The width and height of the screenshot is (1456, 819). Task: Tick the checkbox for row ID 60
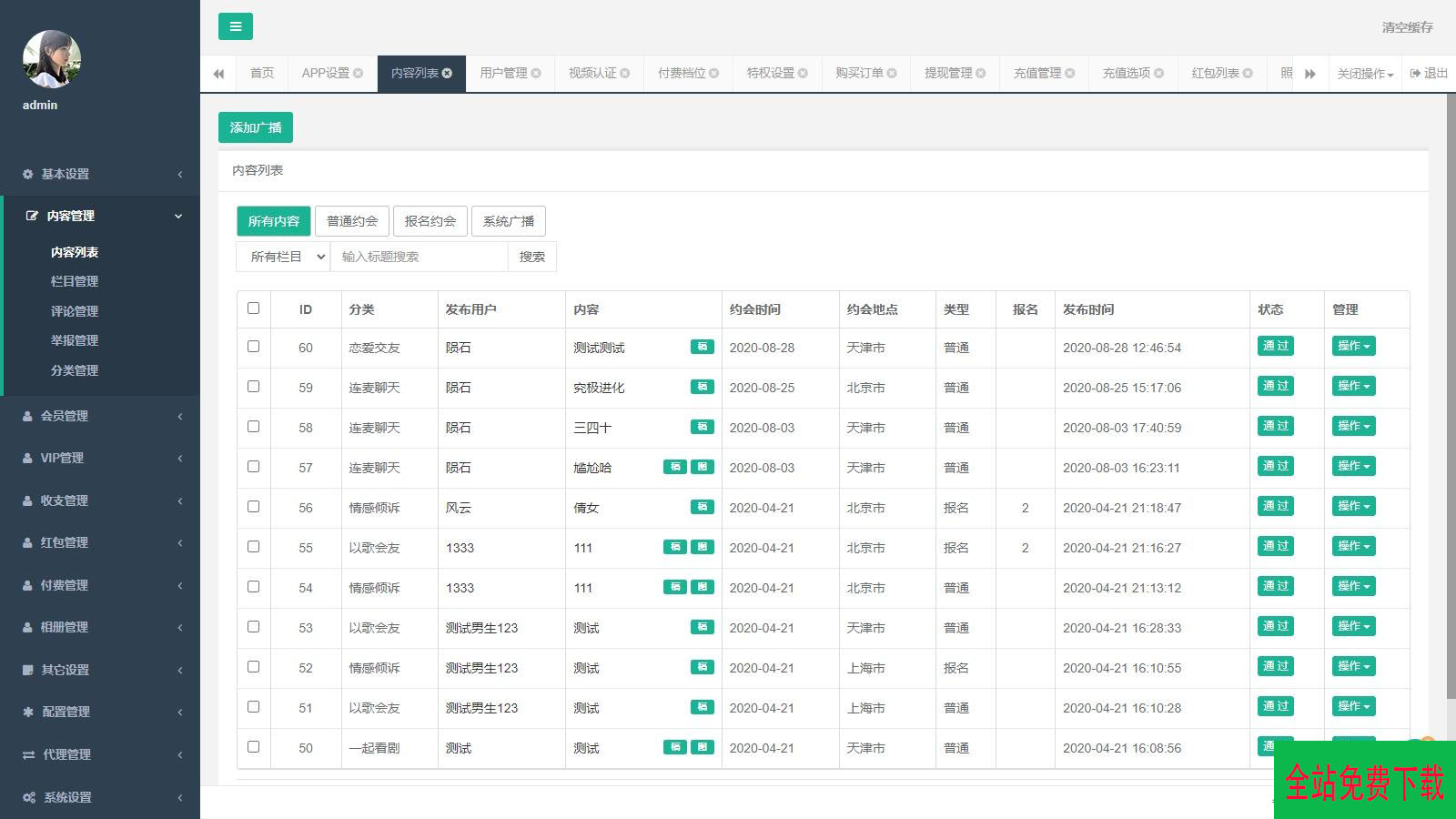point(253,347)
